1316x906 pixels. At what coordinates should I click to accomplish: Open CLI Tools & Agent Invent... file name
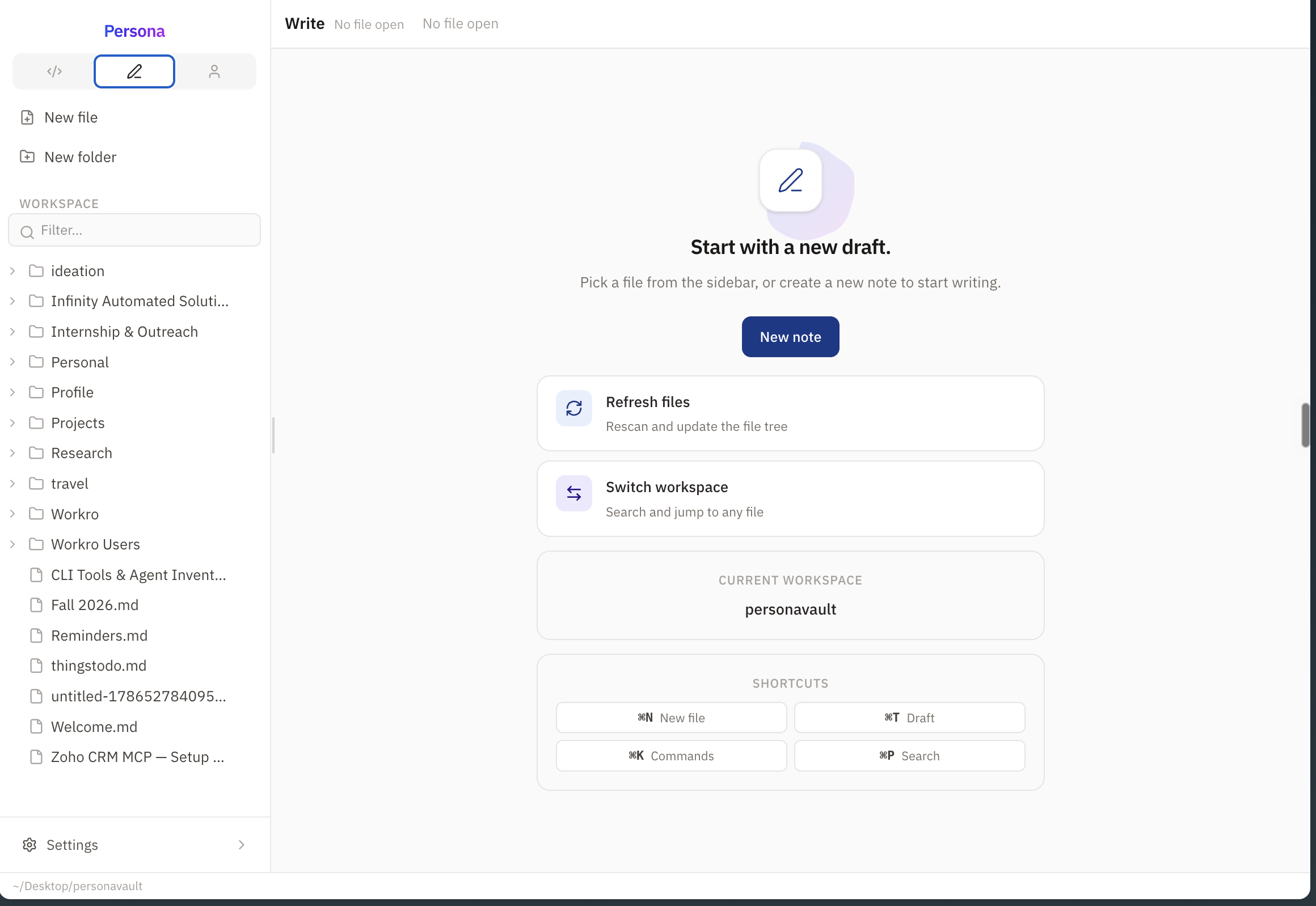(138, 575)
